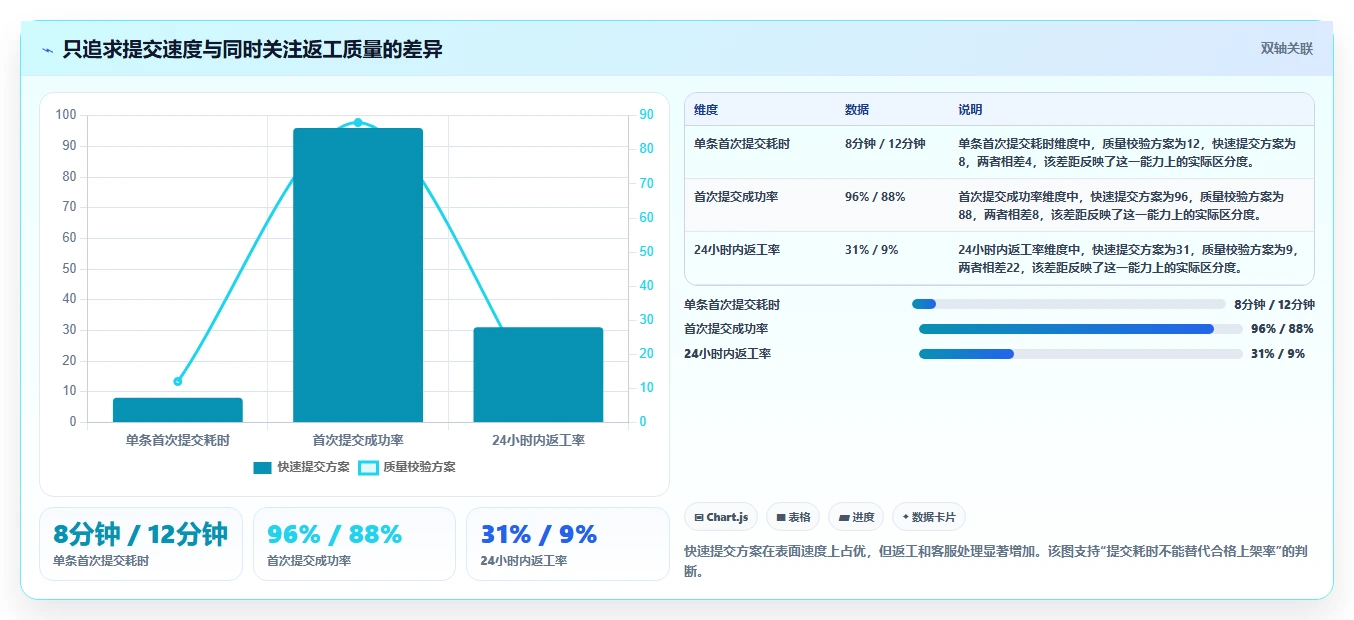1354x620 pixels.
Task: Click the 24小时内返工率 progress bar
Action: click(x=1080, y=354)
